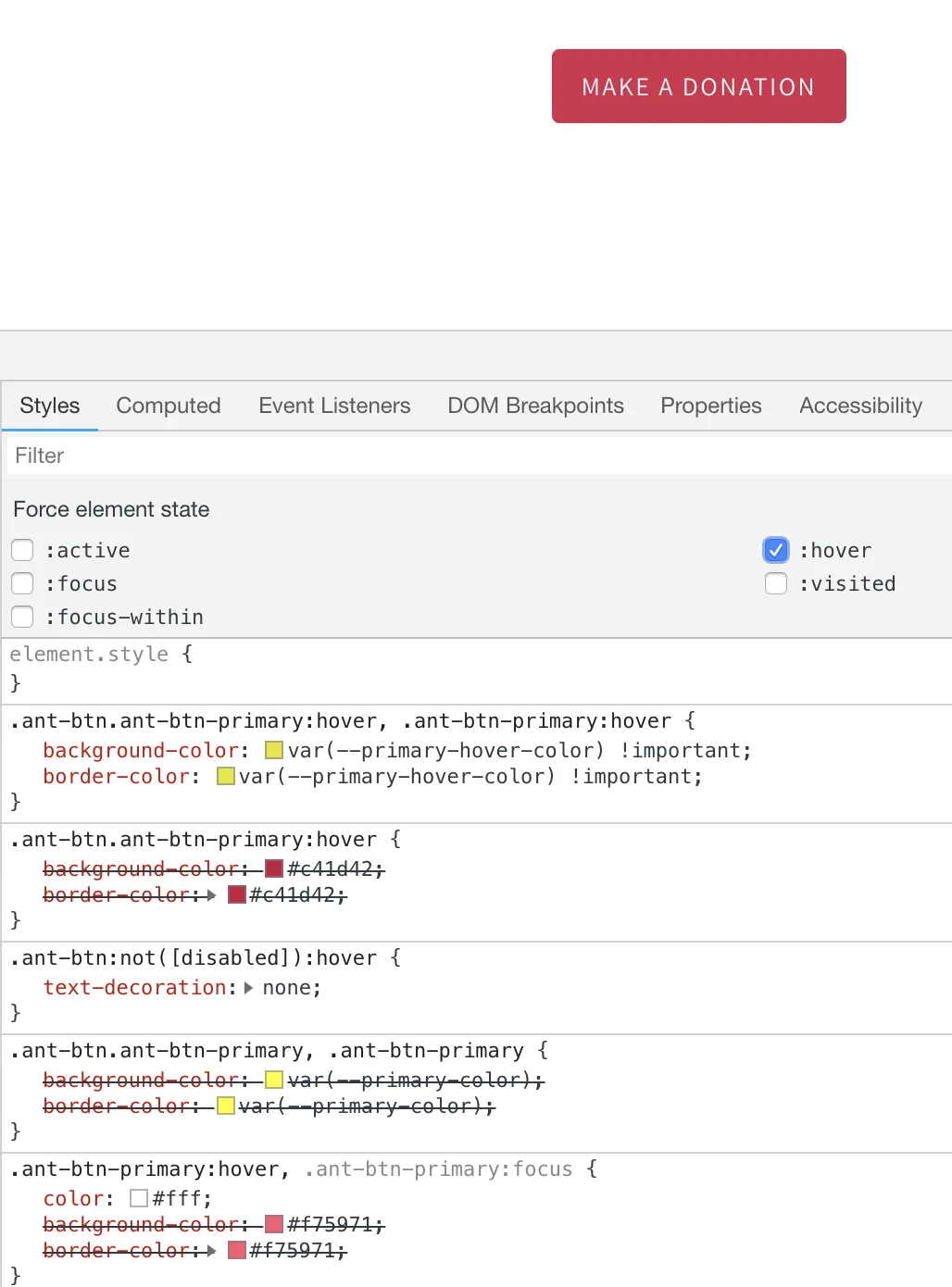Toggle the :focus-within state checkbox

22,617
